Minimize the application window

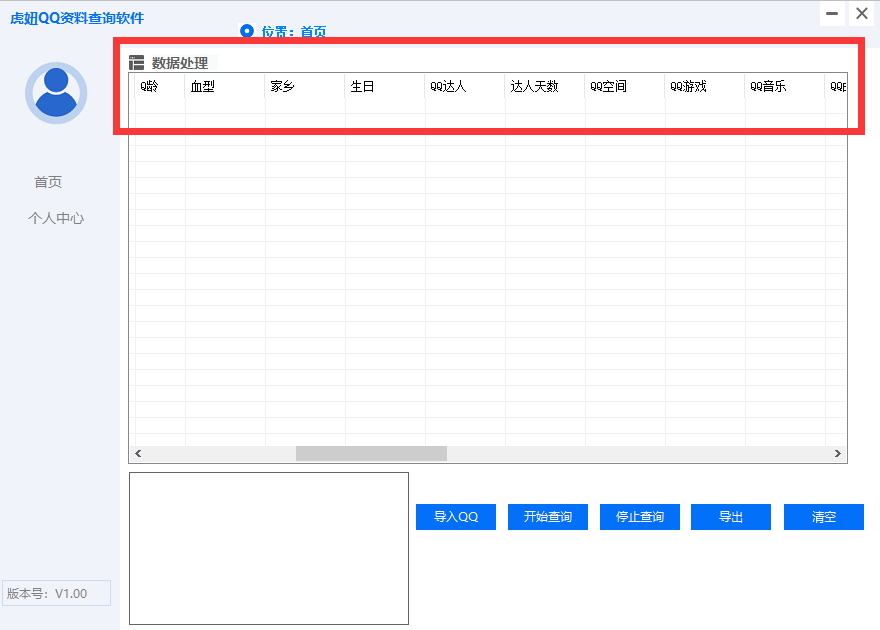click(832, 13)
